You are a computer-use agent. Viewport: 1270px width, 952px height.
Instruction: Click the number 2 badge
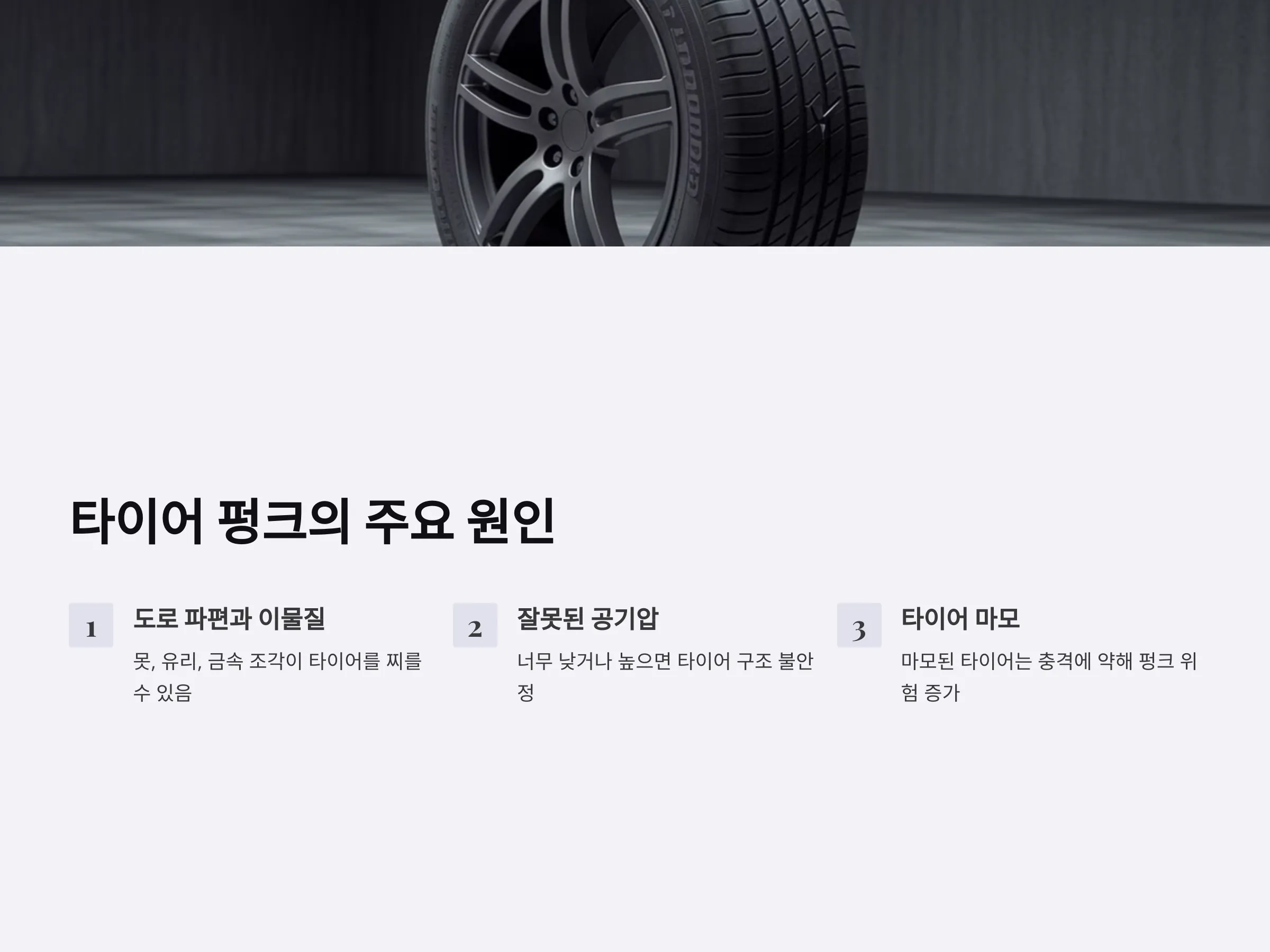[x=475, y=625]
